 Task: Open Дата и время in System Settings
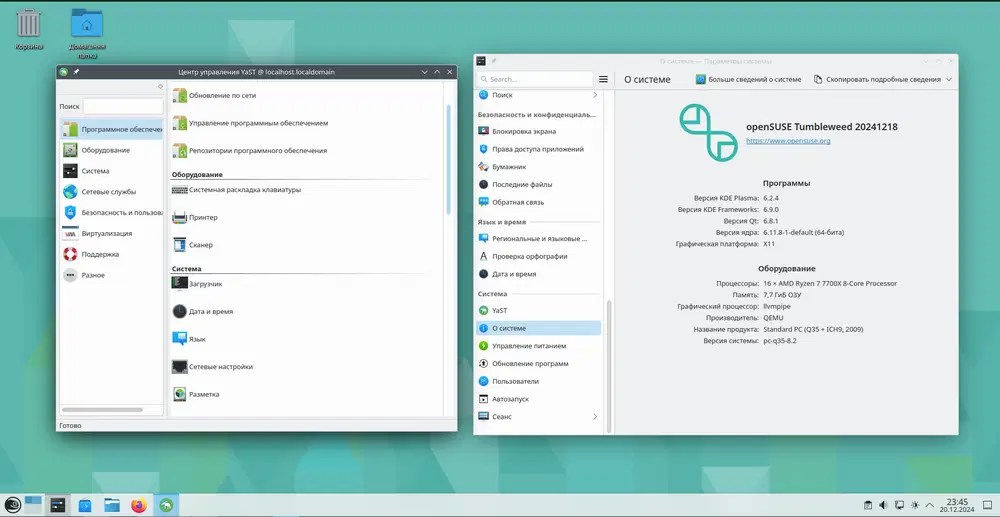tap(538, 274)
